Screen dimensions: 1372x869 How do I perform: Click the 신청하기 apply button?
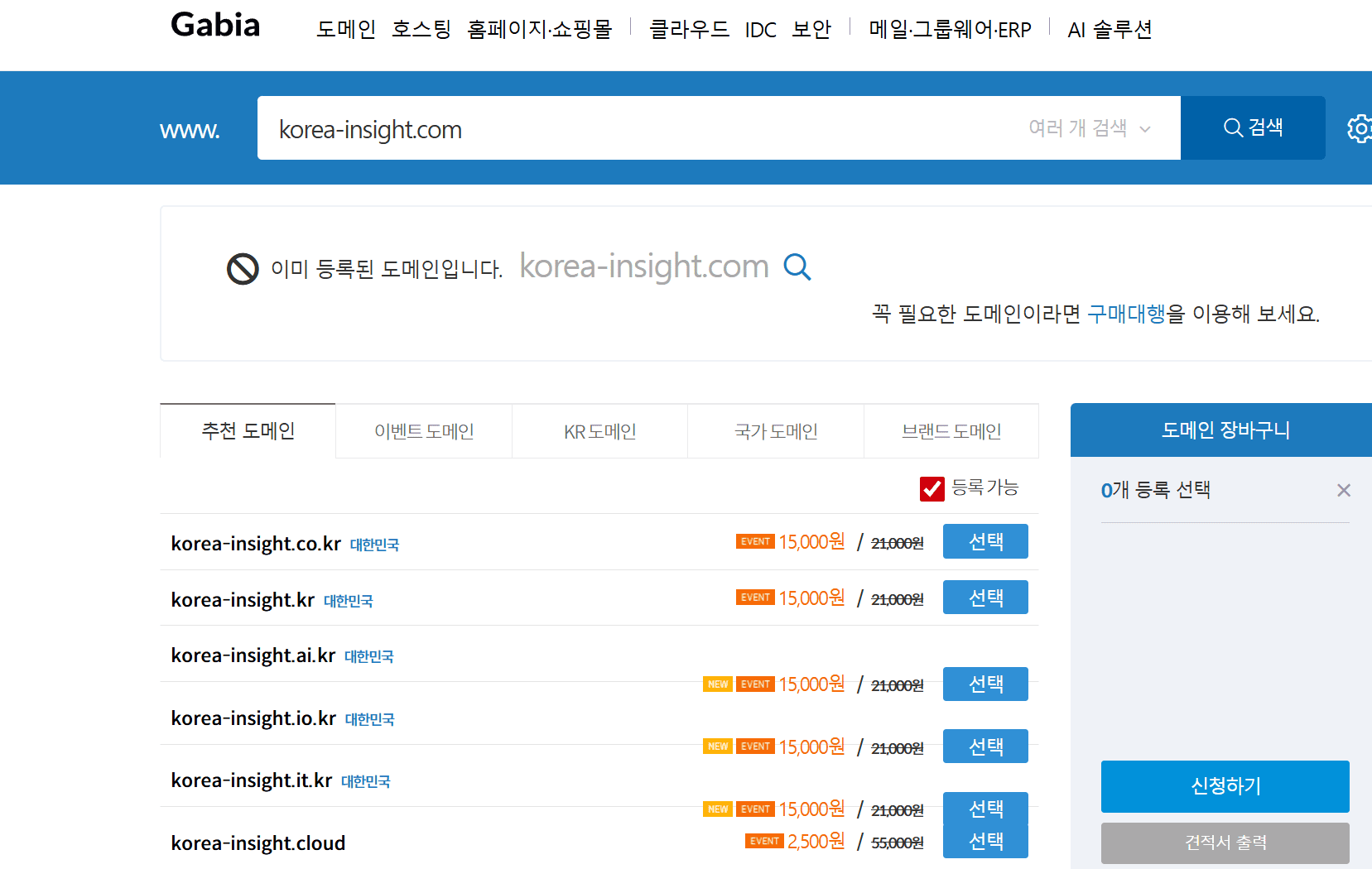[x=1225, y=786]
